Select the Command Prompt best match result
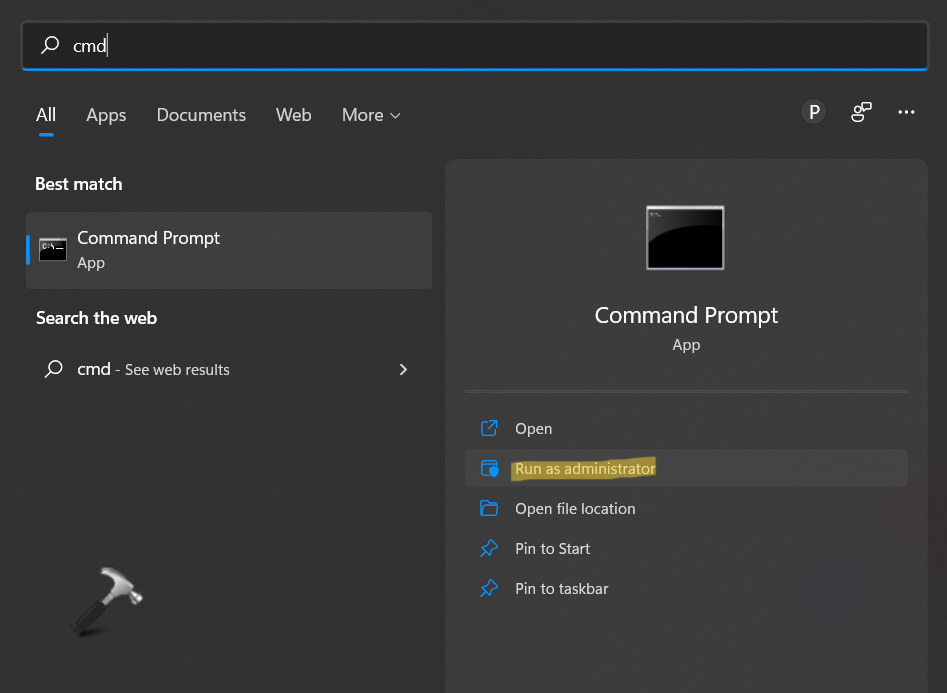The height and width of the screenshot is (693, 947). tap(229, 250)
